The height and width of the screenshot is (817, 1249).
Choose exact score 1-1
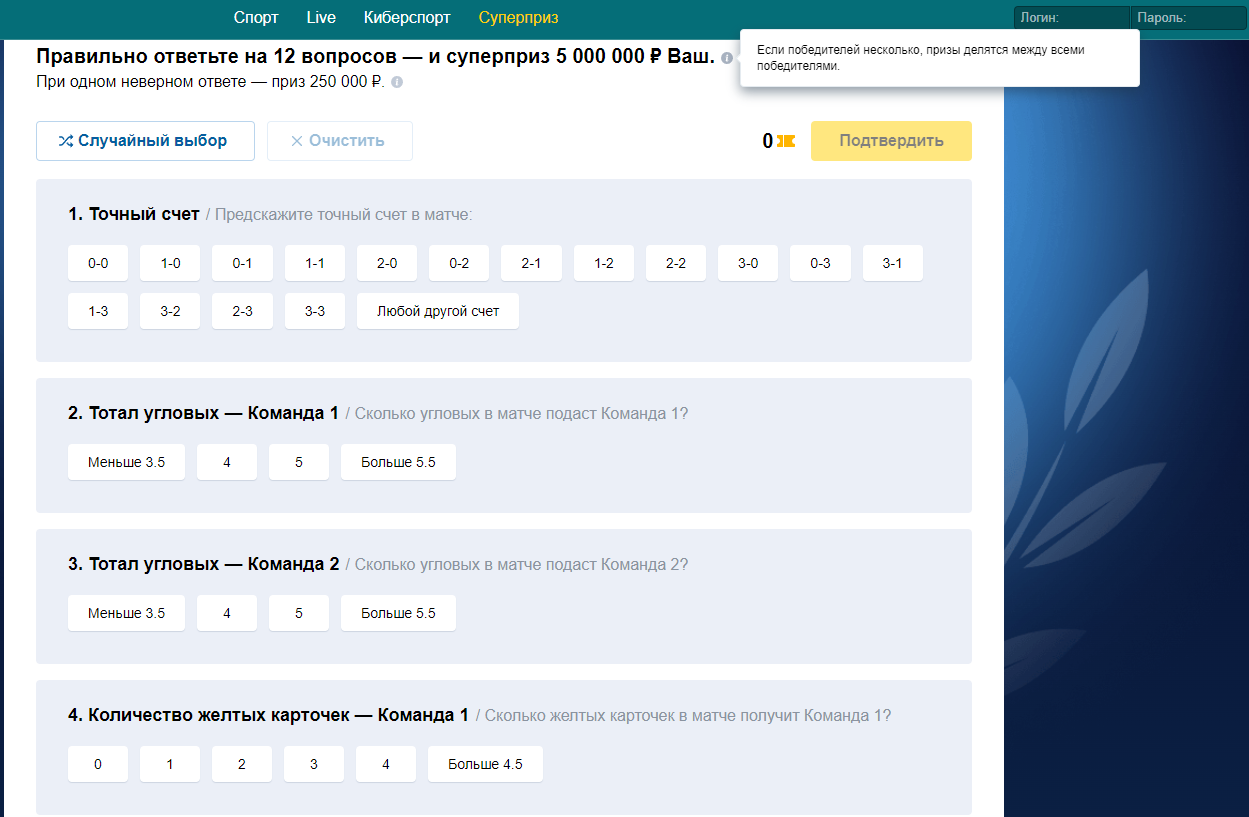tap(315, 263)
